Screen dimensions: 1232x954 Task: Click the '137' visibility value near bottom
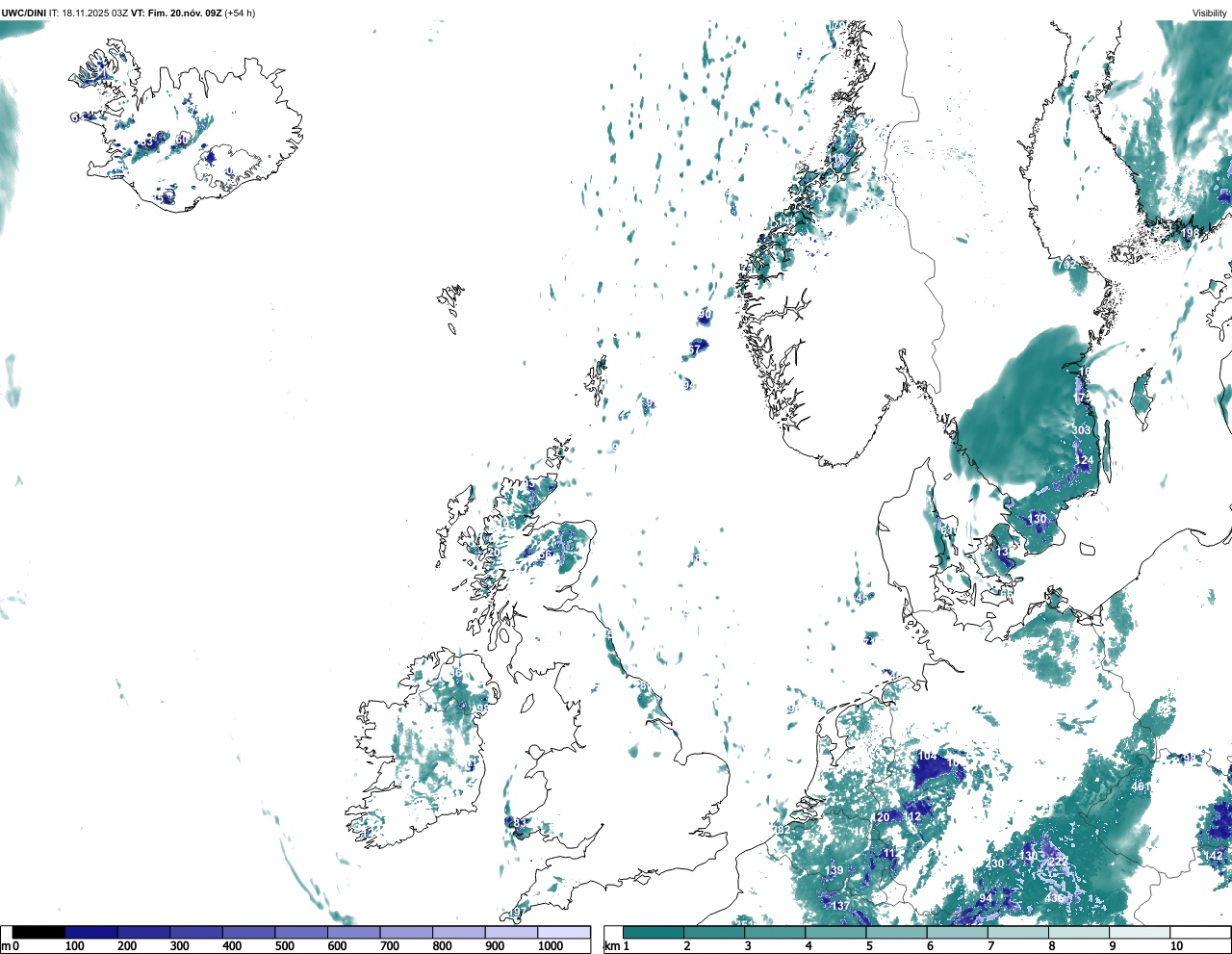(841, 906)
